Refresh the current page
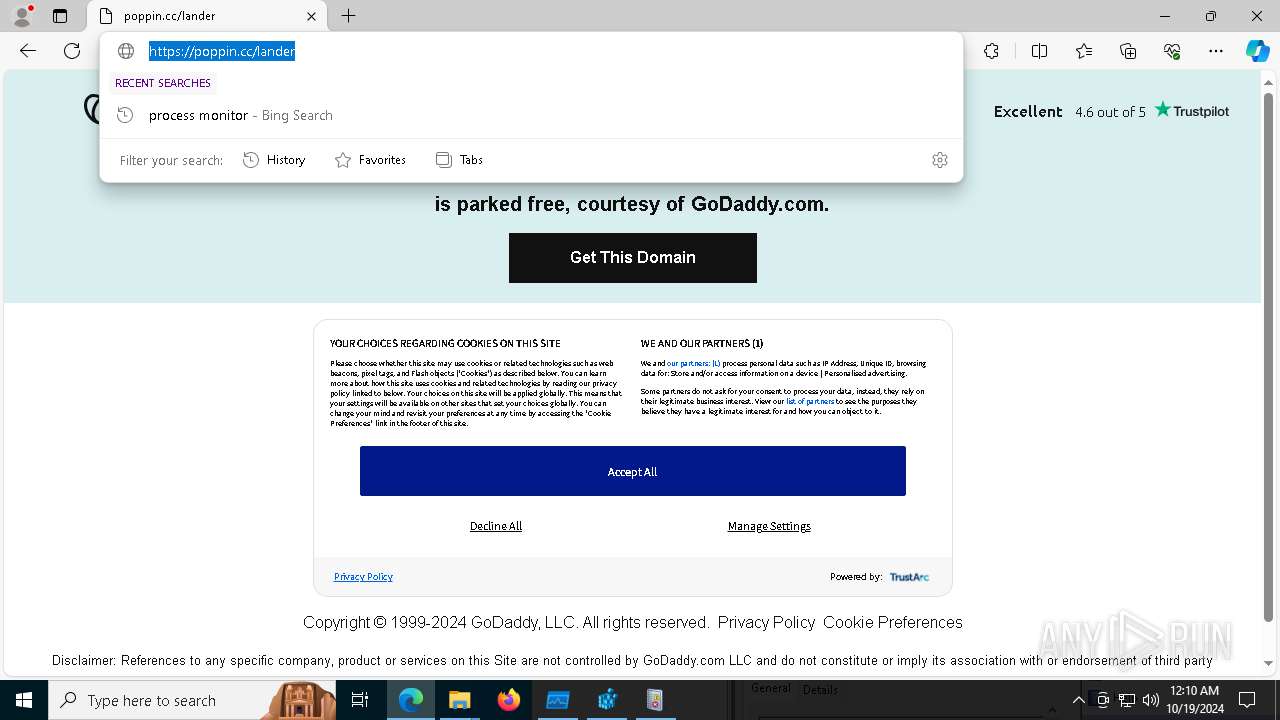 (x=72, y=51)
